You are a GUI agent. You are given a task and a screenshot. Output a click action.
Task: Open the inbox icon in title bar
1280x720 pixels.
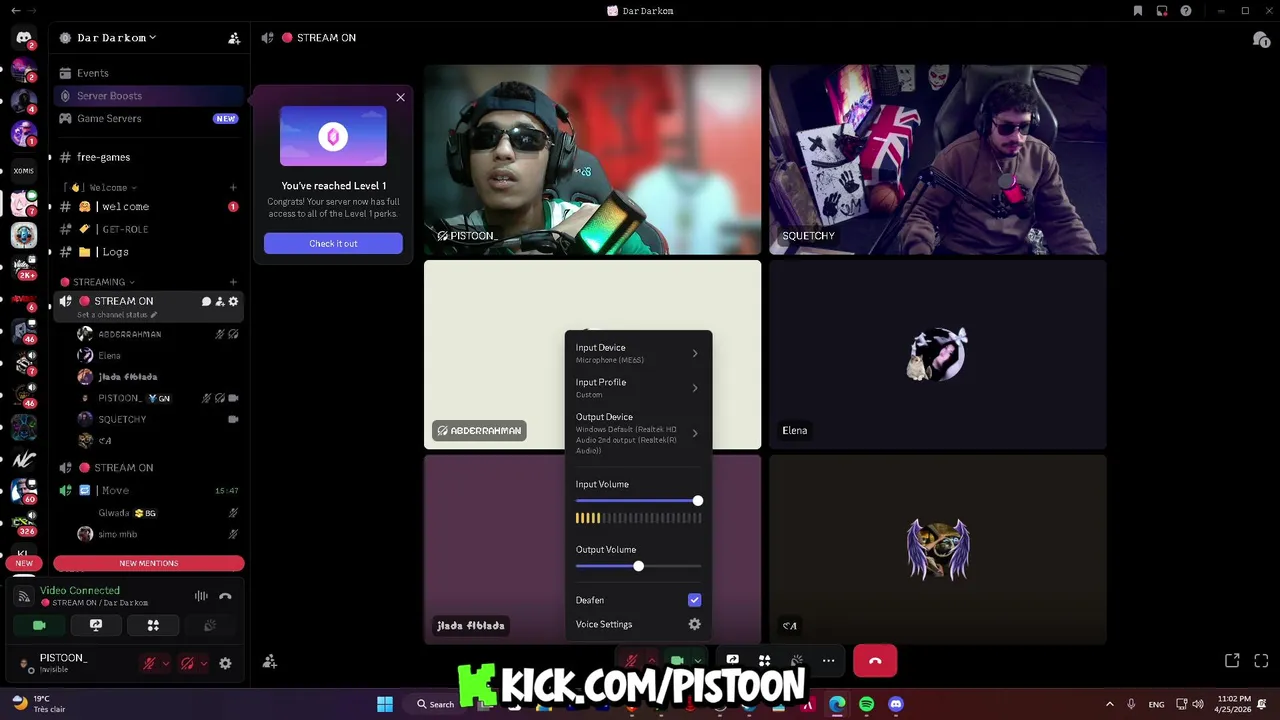[x=1162, y=11]
